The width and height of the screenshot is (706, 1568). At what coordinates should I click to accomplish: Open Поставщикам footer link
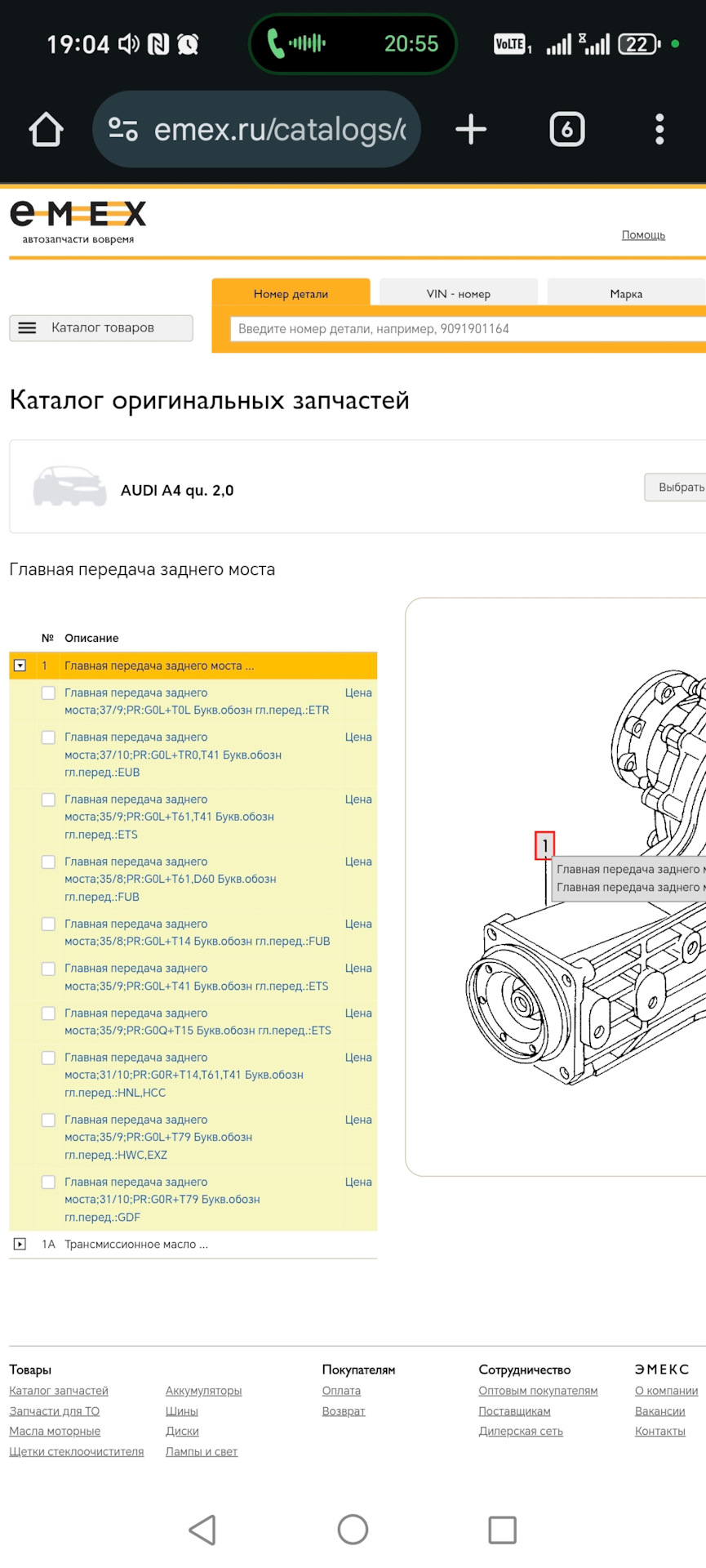pyautogui.click(x=514, y=1411)
